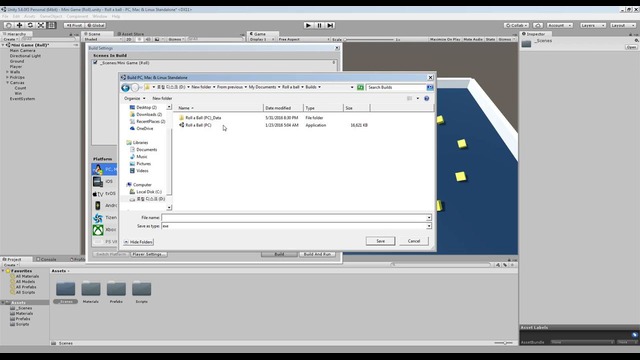Image resolution: width=640 pixels, height=360 pixels.
Task: Switch to the Console tab
Action: coord(46,259)
